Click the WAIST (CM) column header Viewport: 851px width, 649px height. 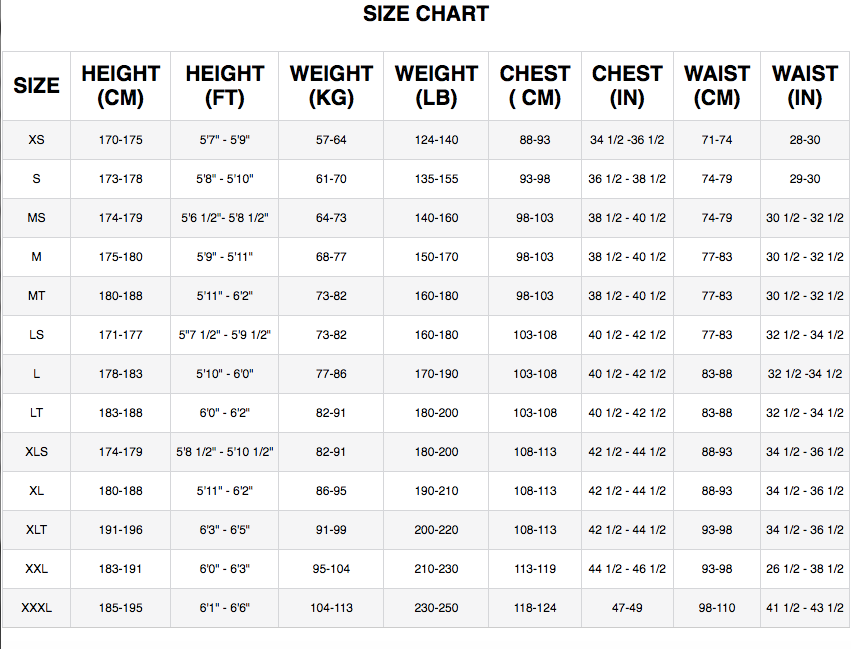tap(716, 86)
